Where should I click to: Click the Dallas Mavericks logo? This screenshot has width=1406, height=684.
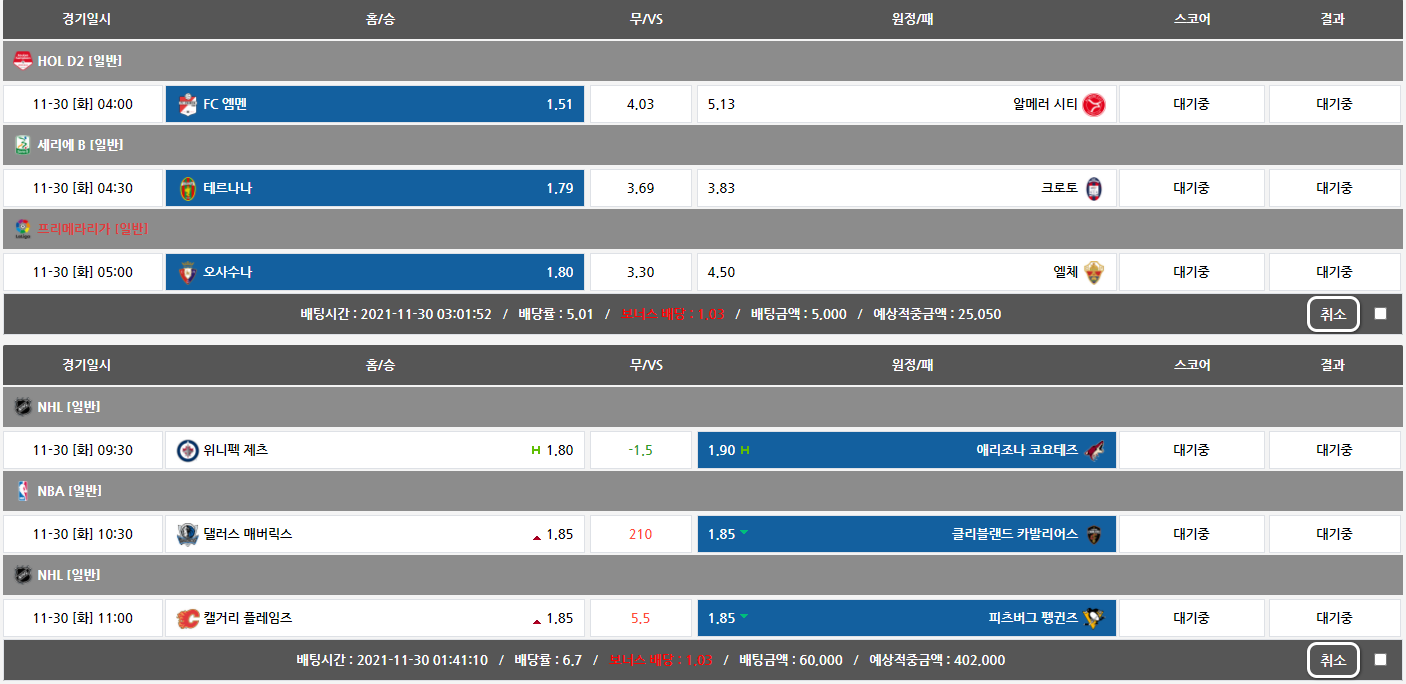[187, 534]
